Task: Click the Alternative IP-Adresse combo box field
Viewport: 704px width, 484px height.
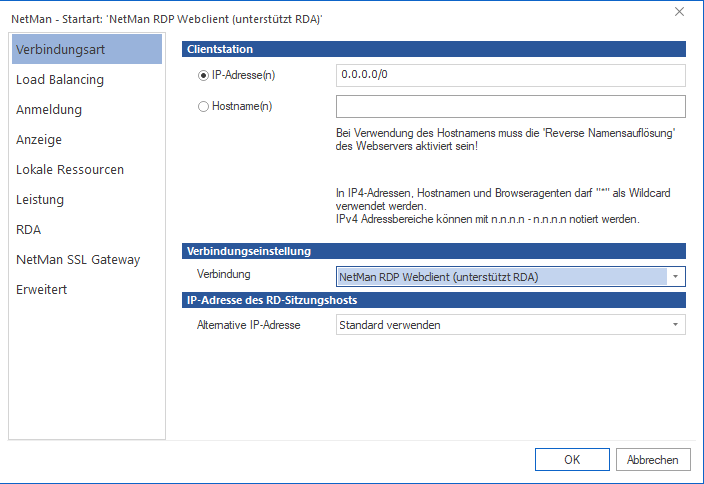Action: pyautogui.click(x=500, y=325)
